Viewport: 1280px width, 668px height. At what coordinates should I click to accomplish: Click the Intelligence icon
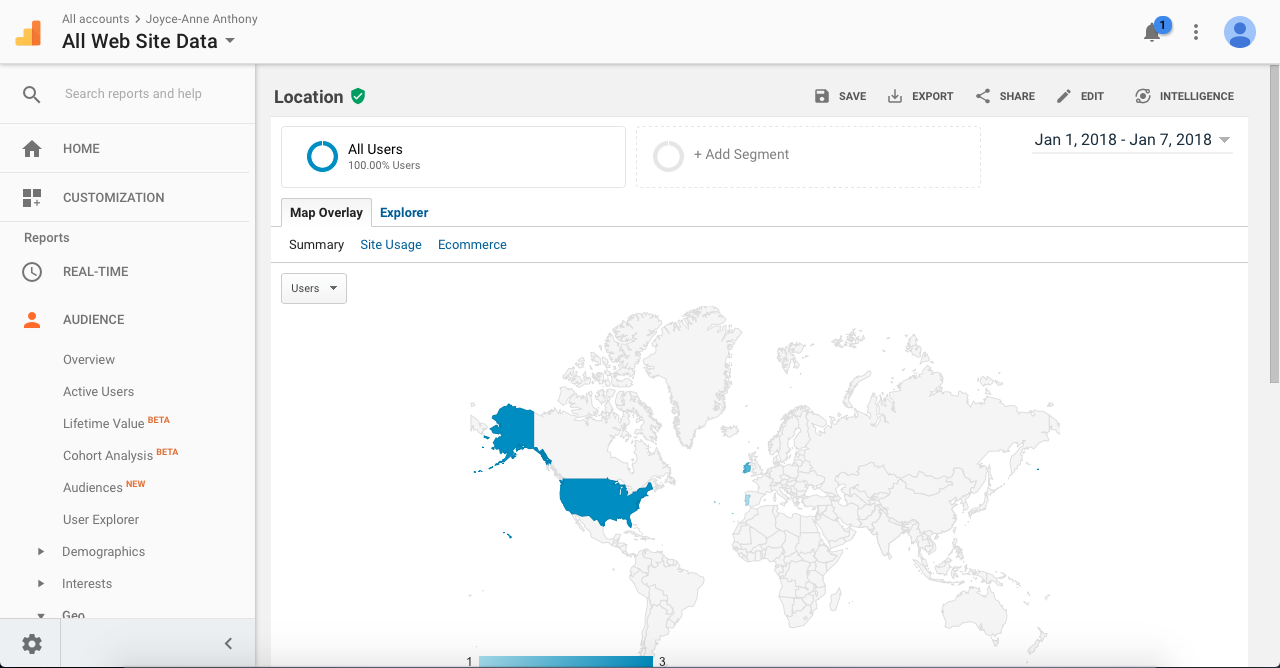(x=1143, y=96)
